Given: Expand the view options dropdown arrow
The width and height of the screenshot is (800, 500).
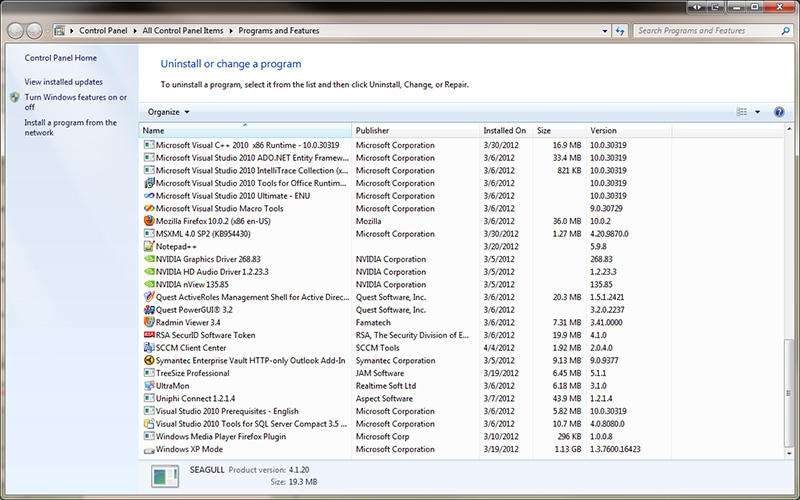Looking at the screenshot, I should 757,112.
